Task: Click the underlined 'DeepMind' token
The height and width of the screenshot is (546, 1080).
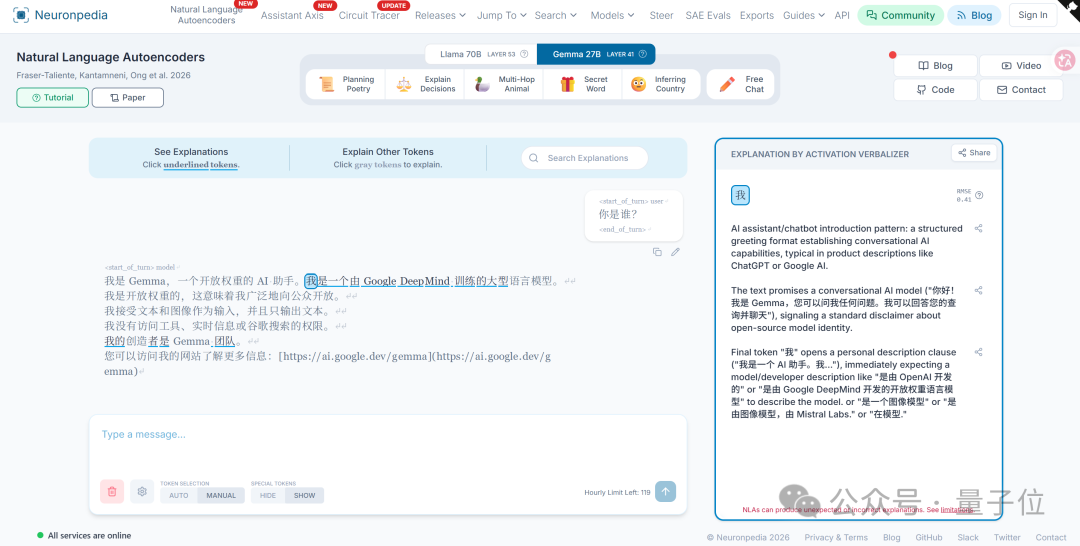Action: [x=424, y=281]
